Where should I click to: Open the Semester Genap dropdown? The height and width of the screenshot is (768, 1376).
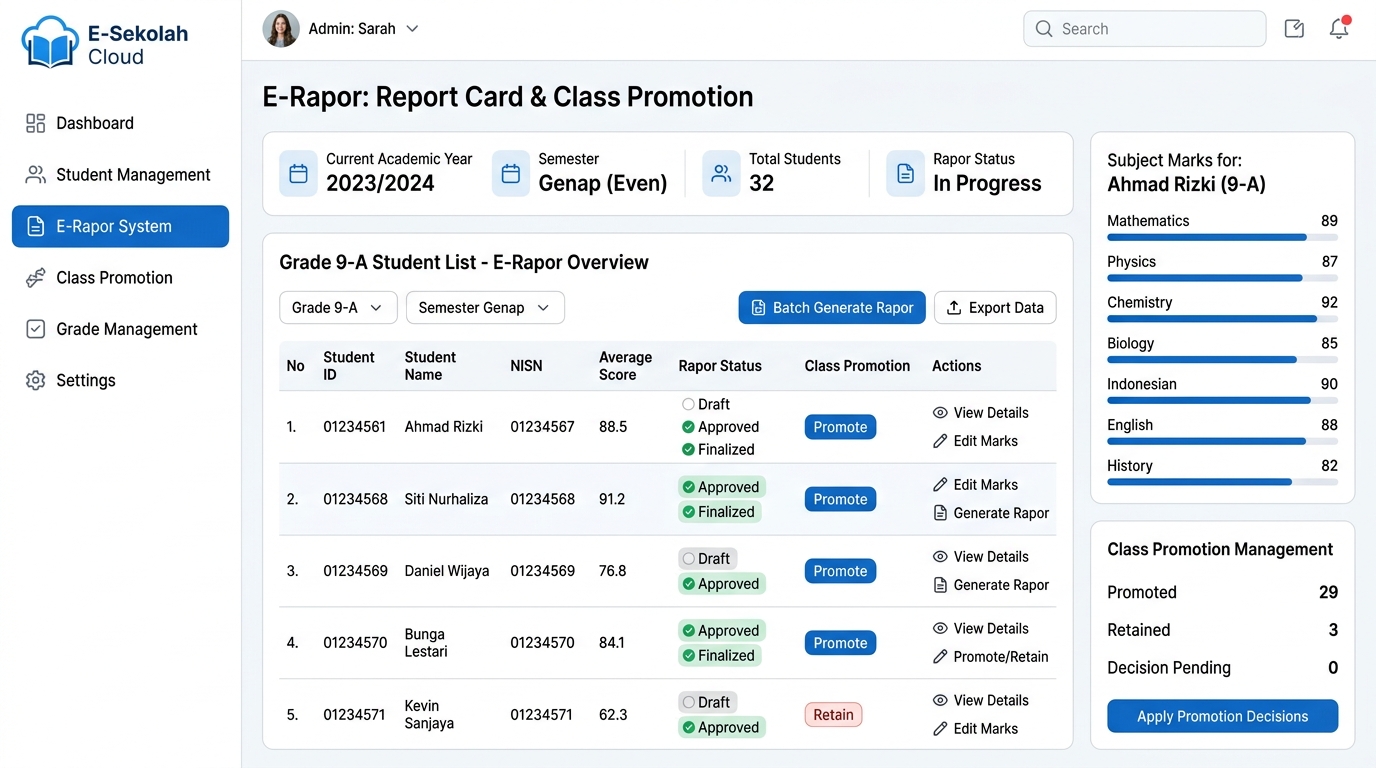(485, 308)
